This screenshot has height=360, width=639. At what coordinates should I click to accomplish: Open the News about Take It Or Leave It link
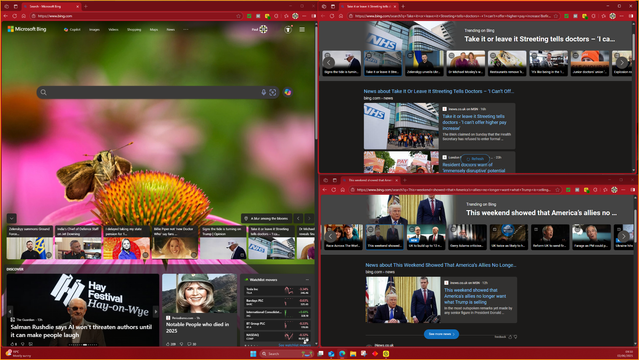pyautogui.click(x=438, y=91)
